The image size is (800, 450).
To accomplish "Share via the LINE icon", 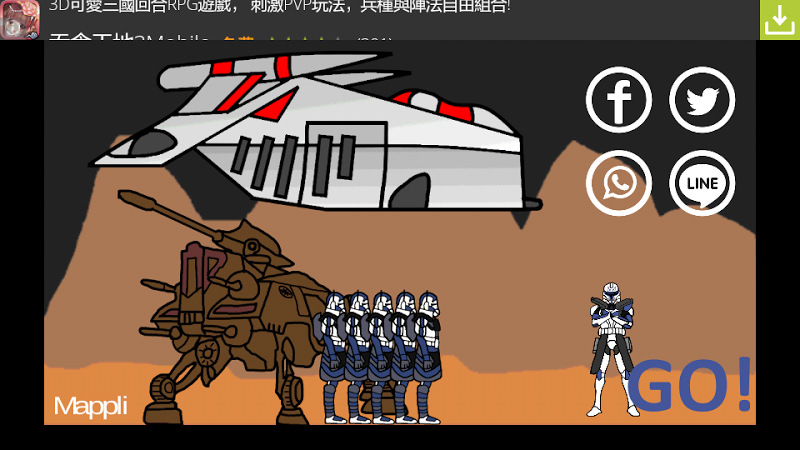I will [x=702, y=183].
